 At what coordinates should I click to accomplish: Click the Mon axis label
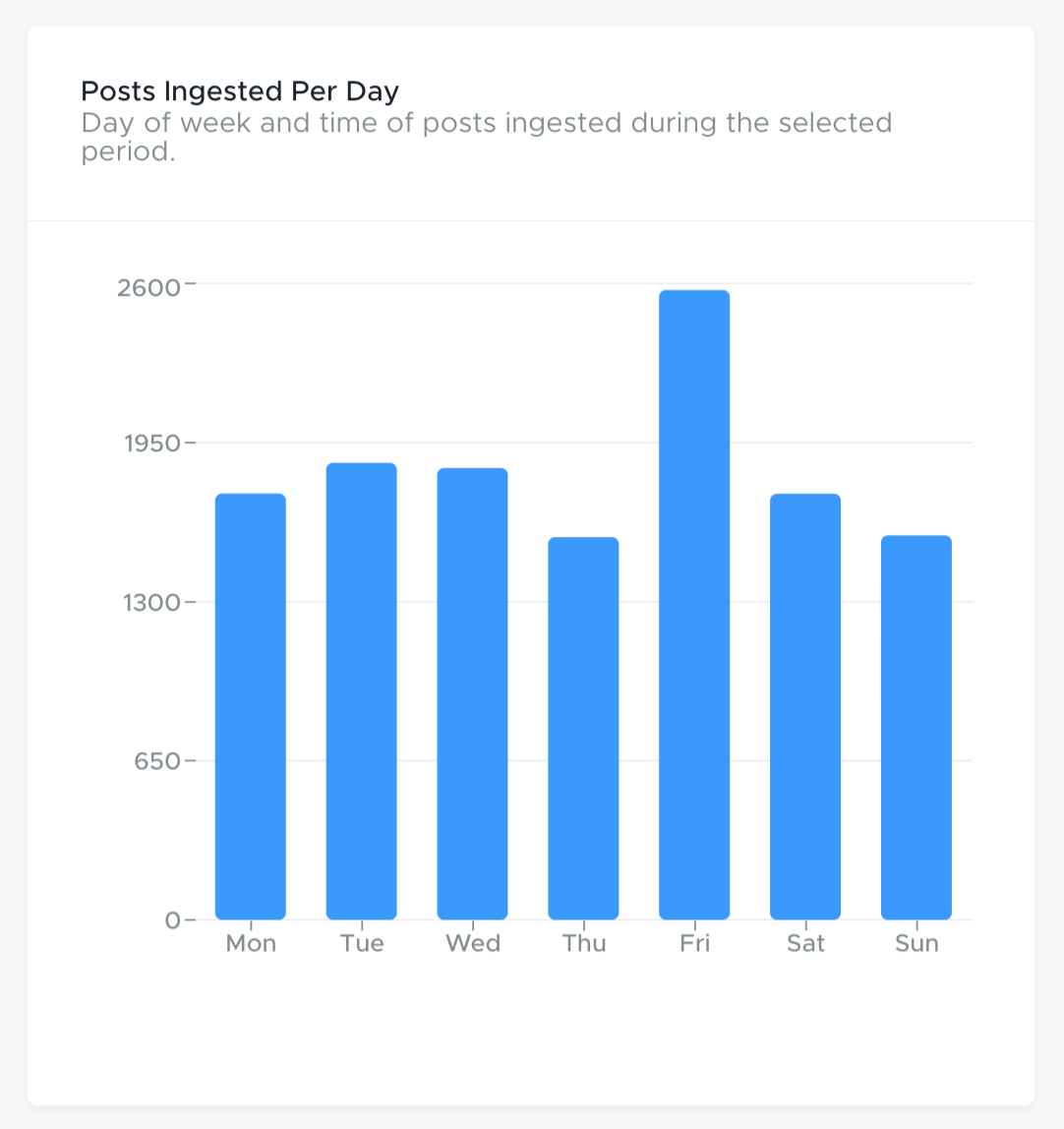[x=251, y=943]
